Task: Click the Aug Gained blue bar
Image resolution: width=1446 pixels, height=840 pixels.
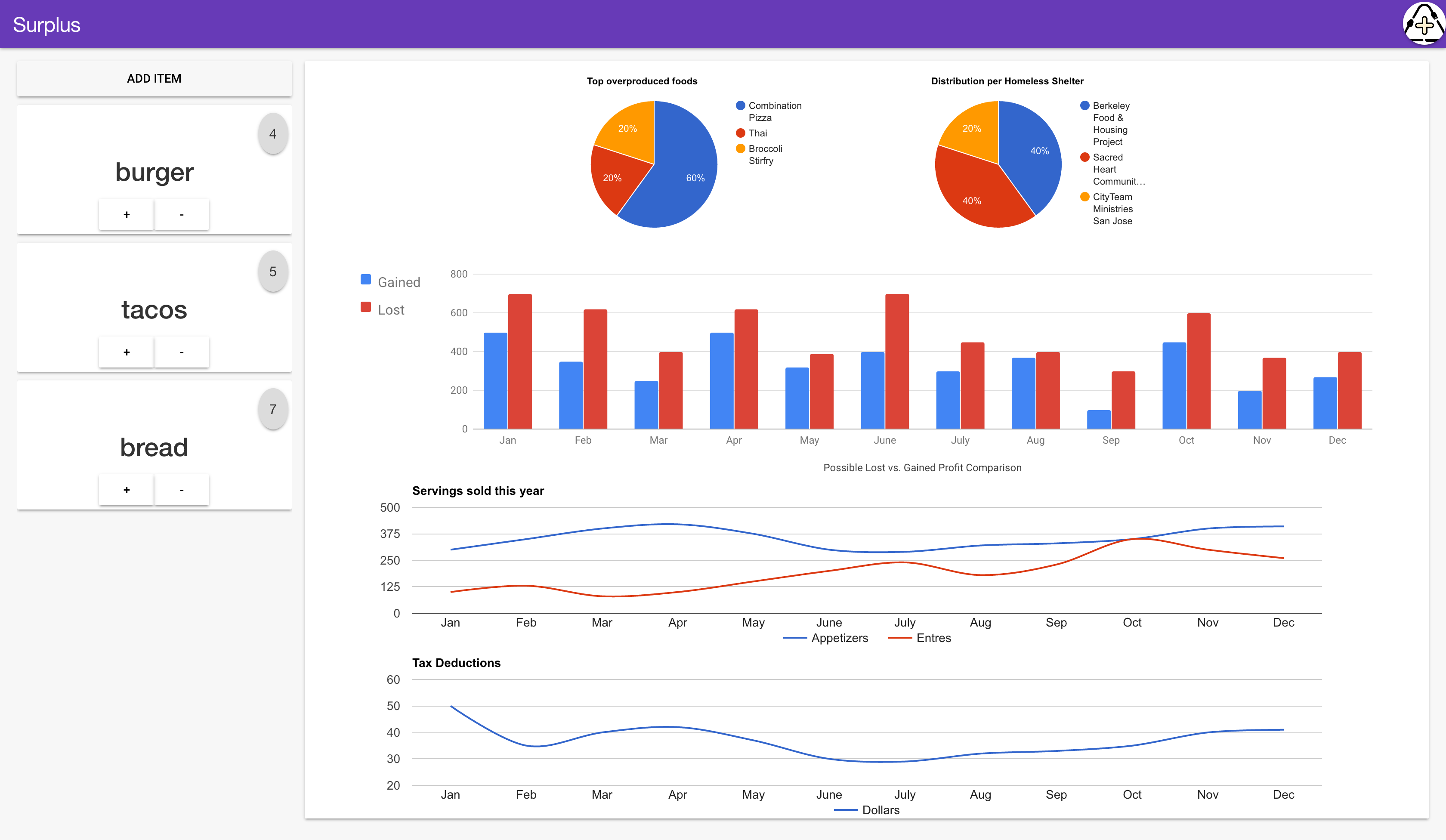Action: click(x=1023, y=393)
